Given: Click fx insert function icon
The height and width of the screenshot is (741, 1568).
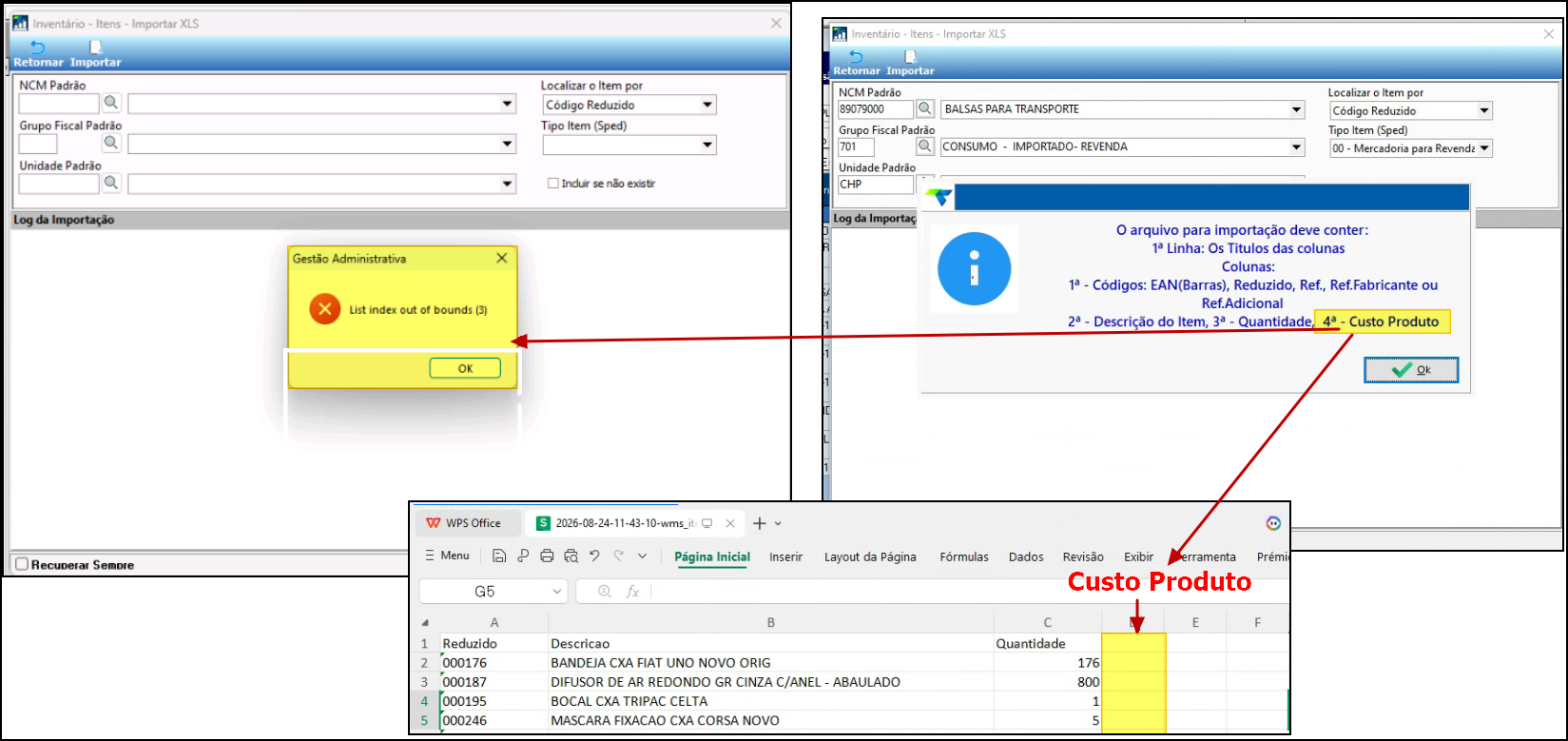Looking at the screenshot, I should pyautogui.click(x=632, y=592).
